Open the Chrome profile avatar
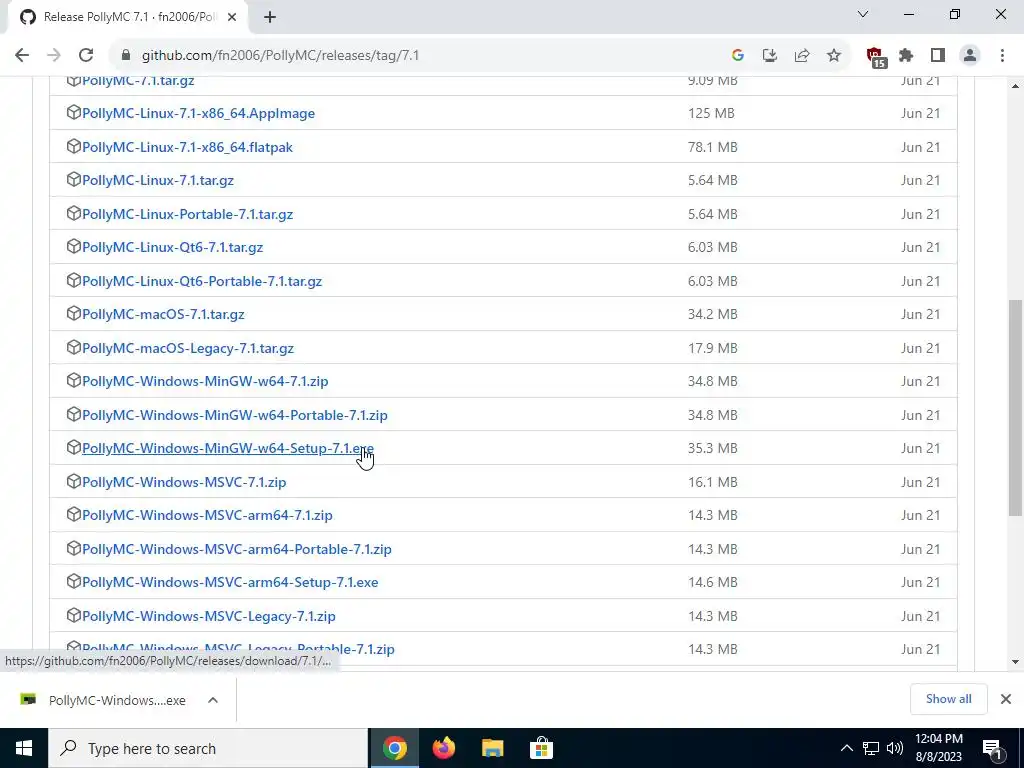Image resolution: width=1024 pixels, height=768 pixels. [x=970, y=56]
